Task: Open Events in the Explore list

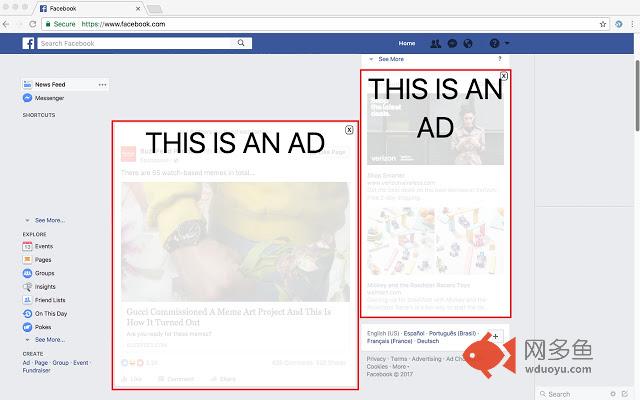Action: tap(44, 246)
